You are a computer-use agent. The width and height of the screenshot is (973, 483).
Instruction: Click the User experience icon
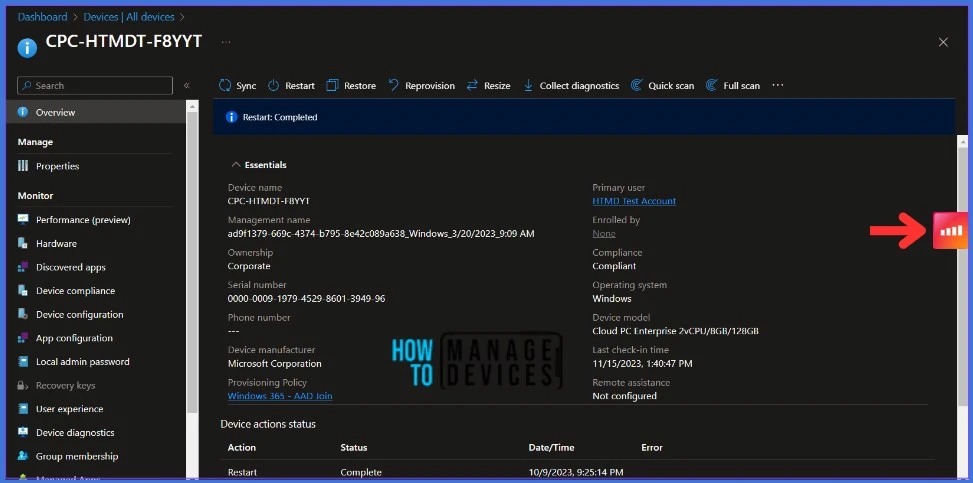point(23,409)
